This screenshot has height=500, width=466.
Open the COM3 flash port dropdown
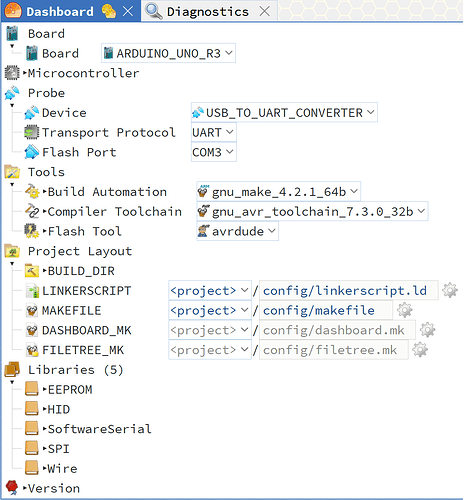pyautogui.click(x=214, y=152)
